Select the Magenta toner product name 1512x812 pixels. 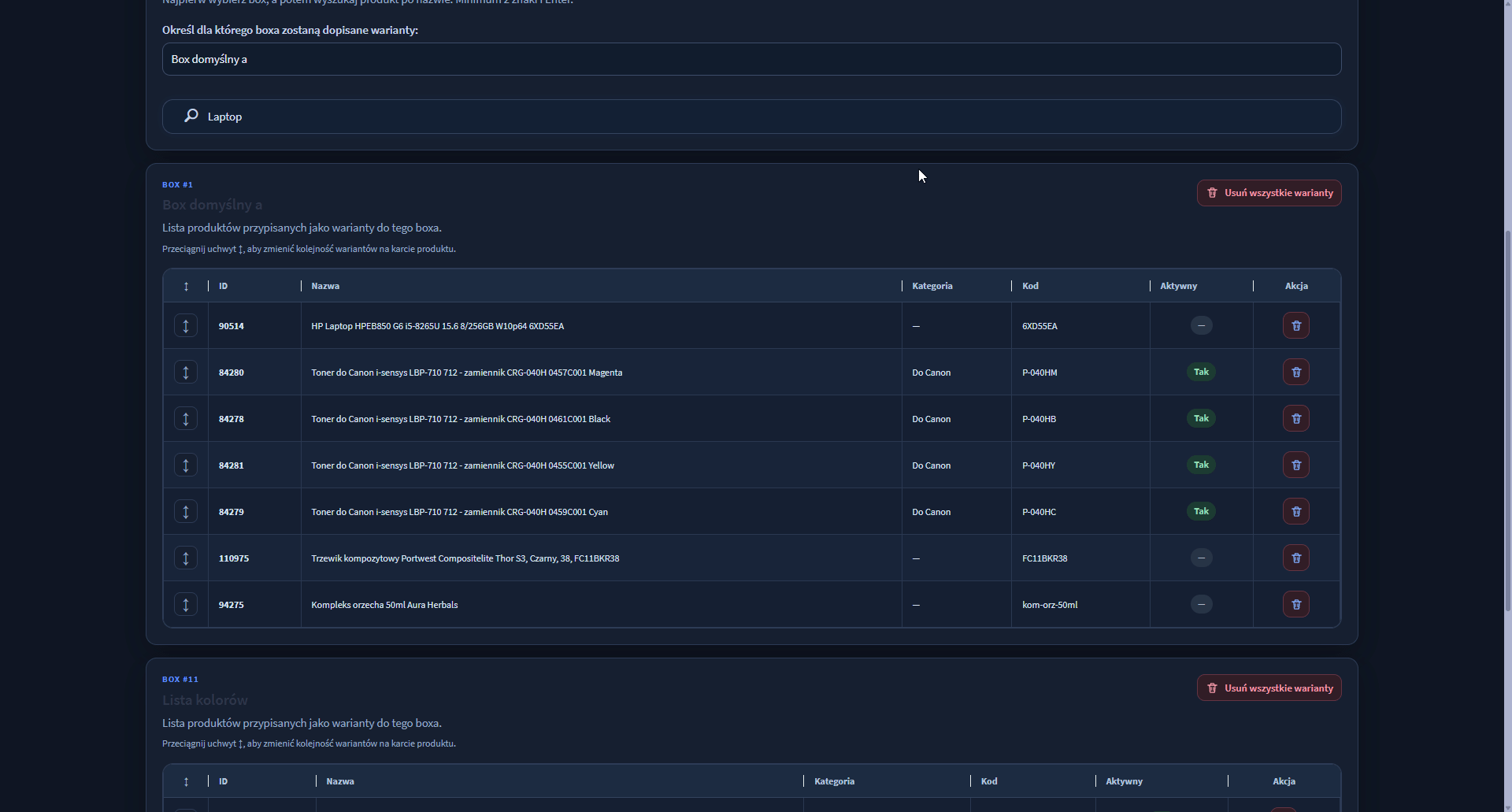pyautogui.click(x=466, y=373)
